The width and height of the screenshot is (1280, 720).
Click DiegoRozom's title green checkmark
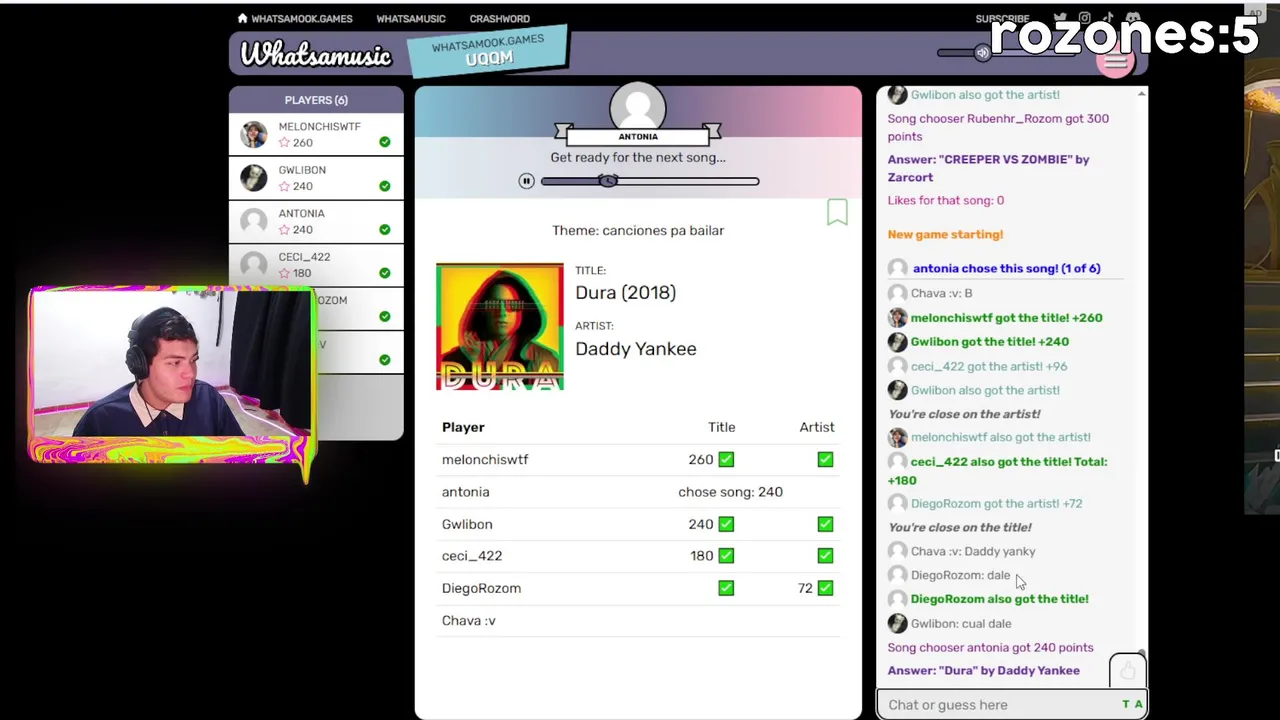[x=726, y=588]
